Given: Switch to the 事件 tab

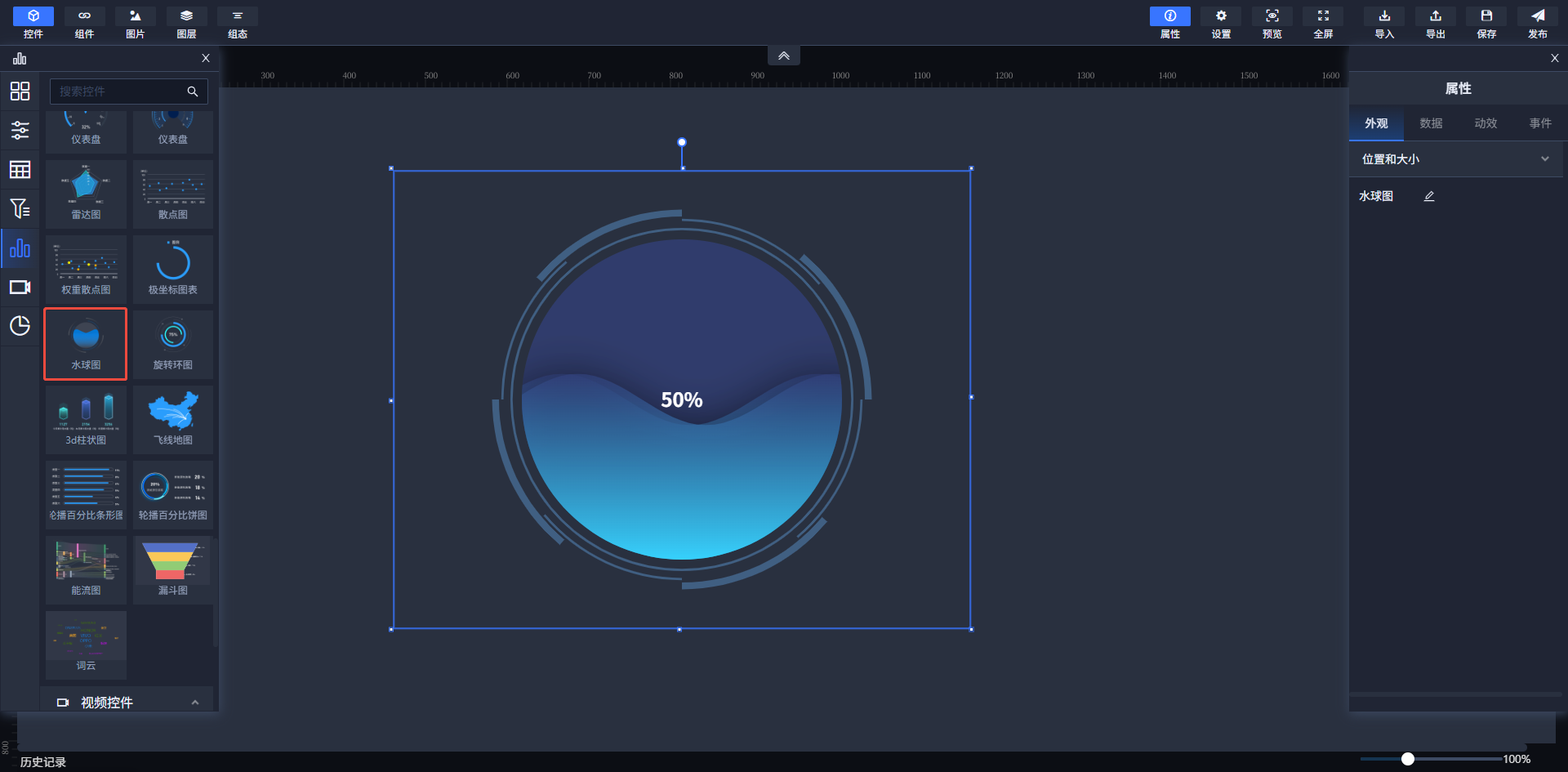Looking at the screenshot, I should tap(1540, 123).
